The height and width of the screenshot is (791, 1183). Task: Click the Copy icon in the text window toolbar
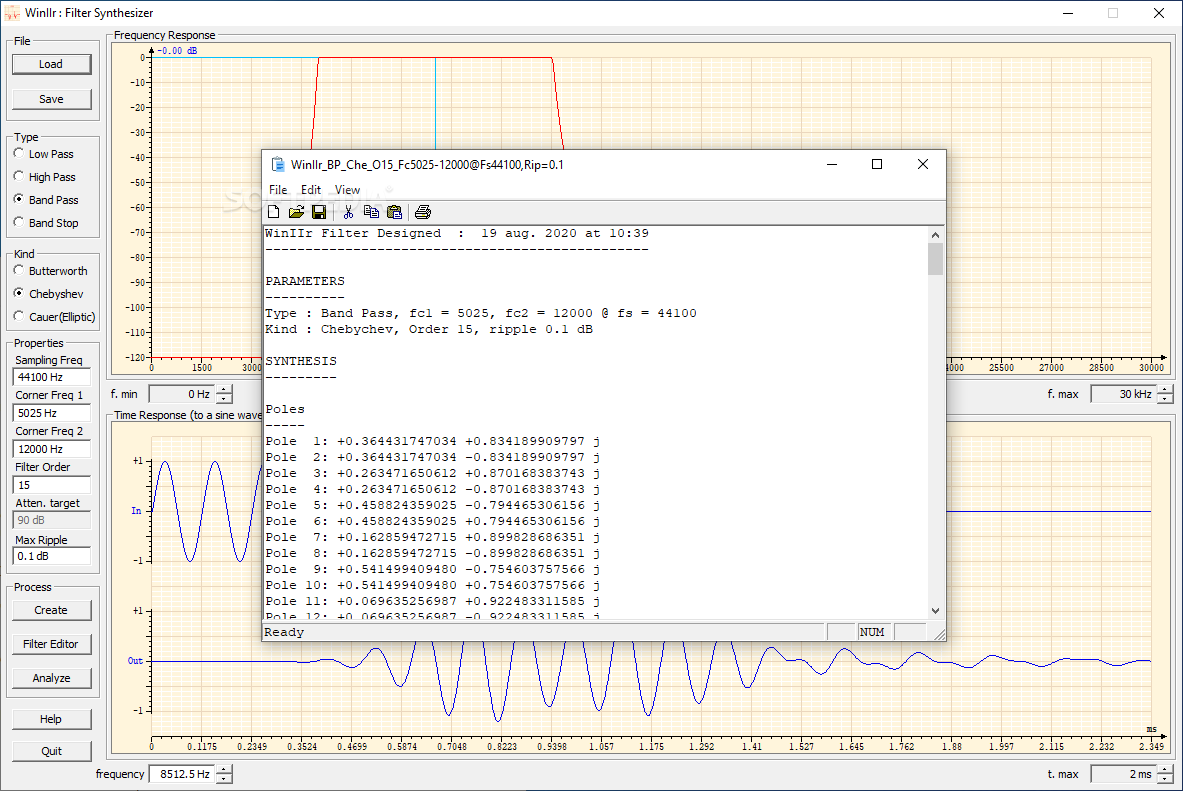(x=371, y=212)
